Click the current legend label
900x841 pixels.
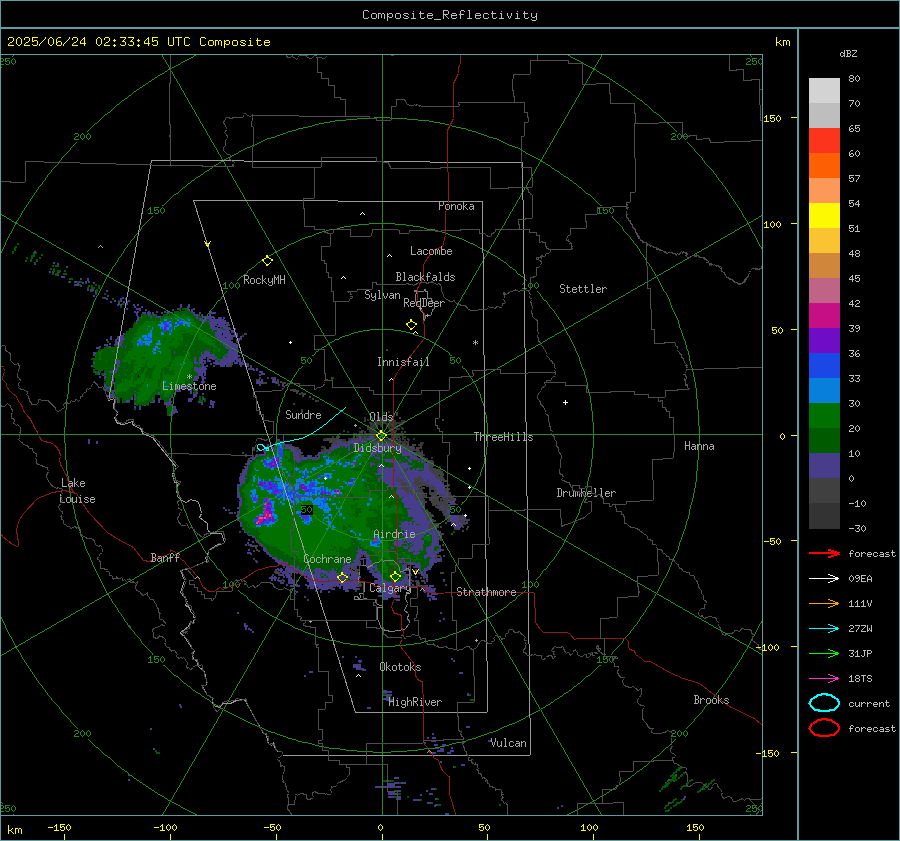(x=869, y=703)
